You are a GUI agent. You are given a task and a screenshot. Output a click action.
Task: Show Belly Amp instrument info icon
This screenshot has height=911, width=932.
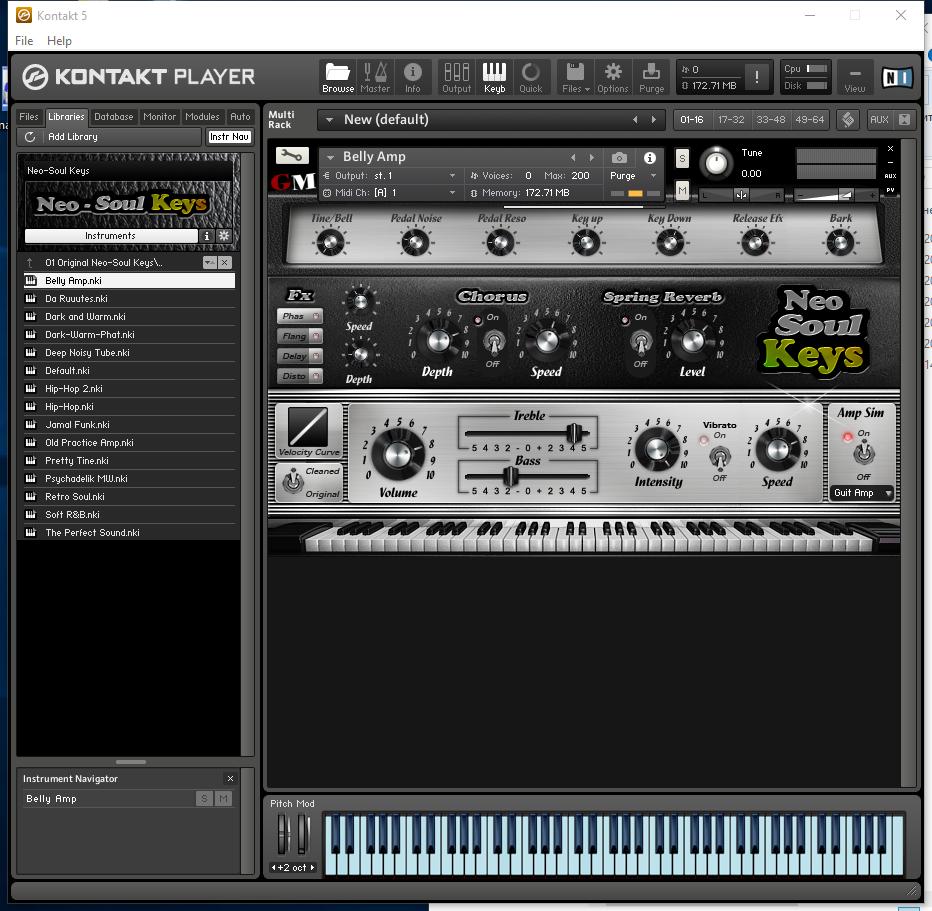point(650,157)
